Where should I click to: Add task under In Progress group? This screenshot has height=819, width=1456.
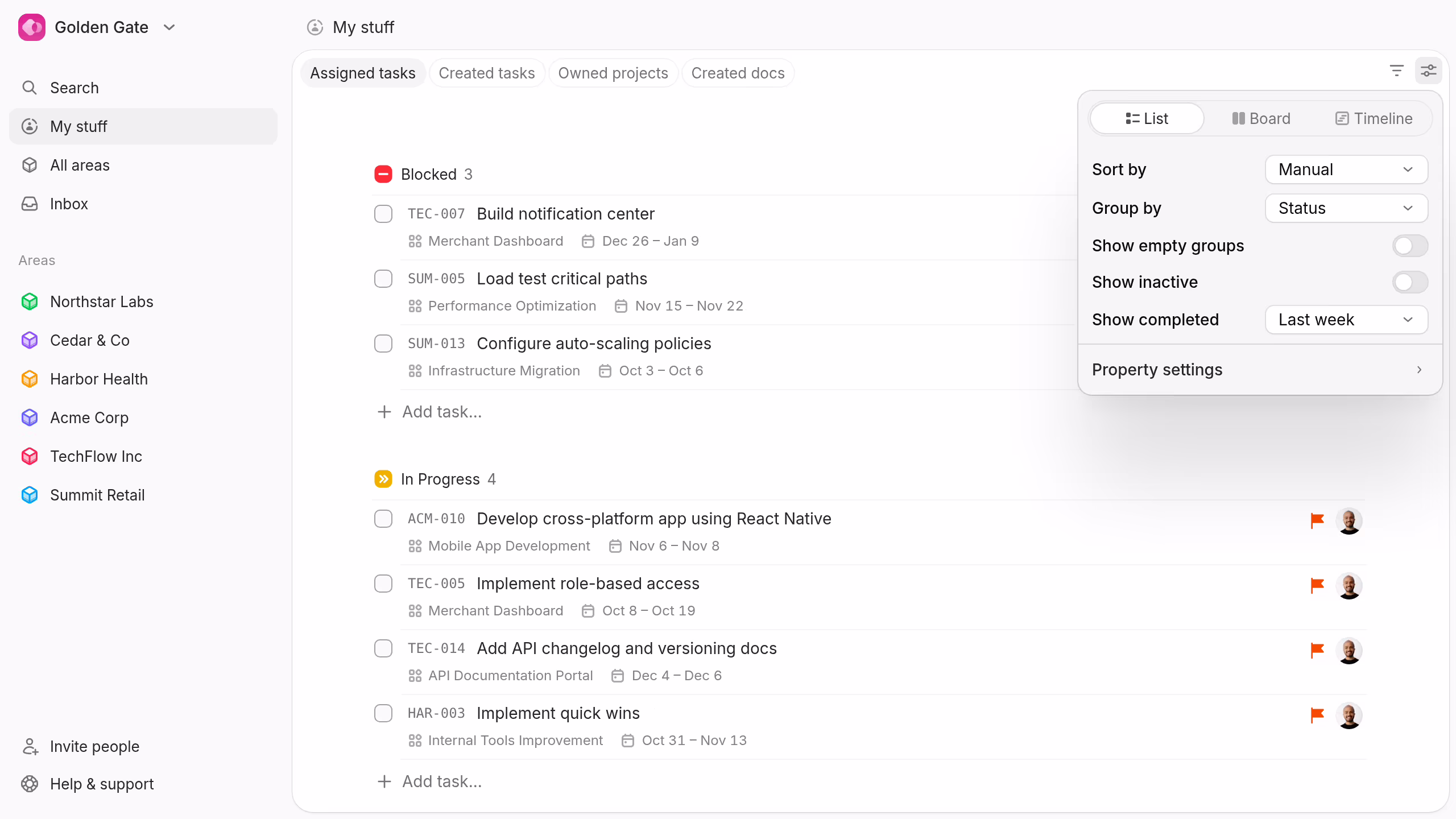430,781
